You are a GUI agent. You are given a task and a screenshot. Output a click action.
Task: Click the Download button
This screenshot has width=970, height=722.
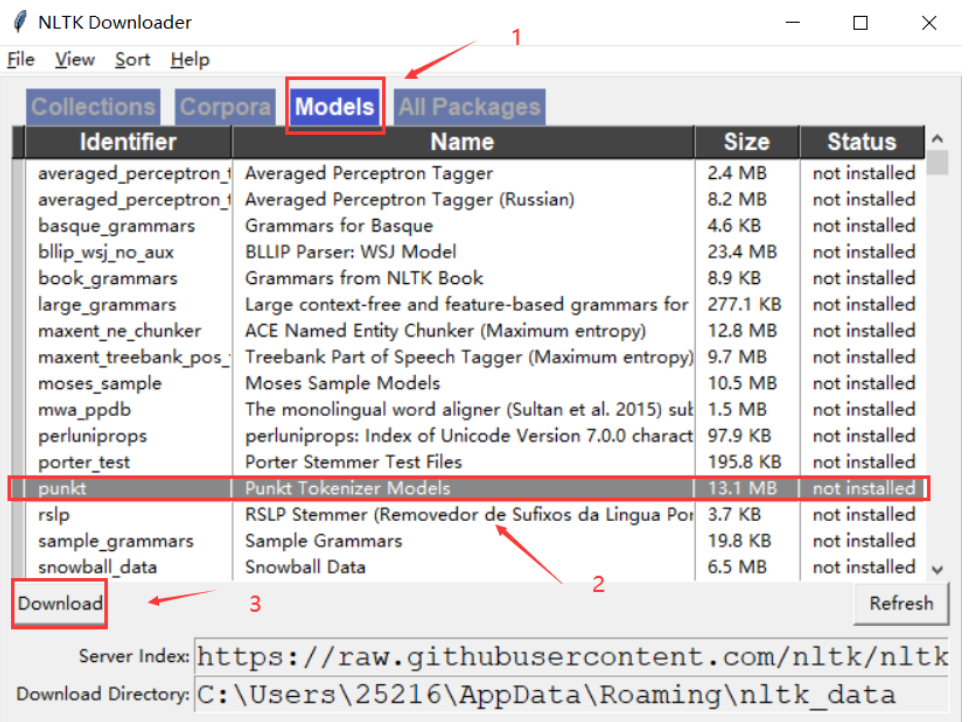pos(60,603)
